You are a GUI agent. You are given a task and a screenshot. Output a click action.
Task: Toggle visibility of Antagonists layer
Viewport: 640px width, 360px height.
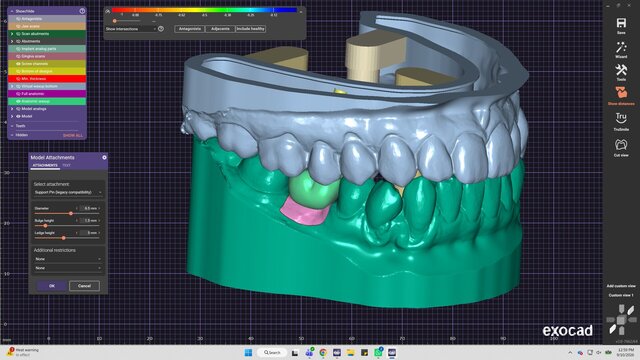[x=18, y=19]
